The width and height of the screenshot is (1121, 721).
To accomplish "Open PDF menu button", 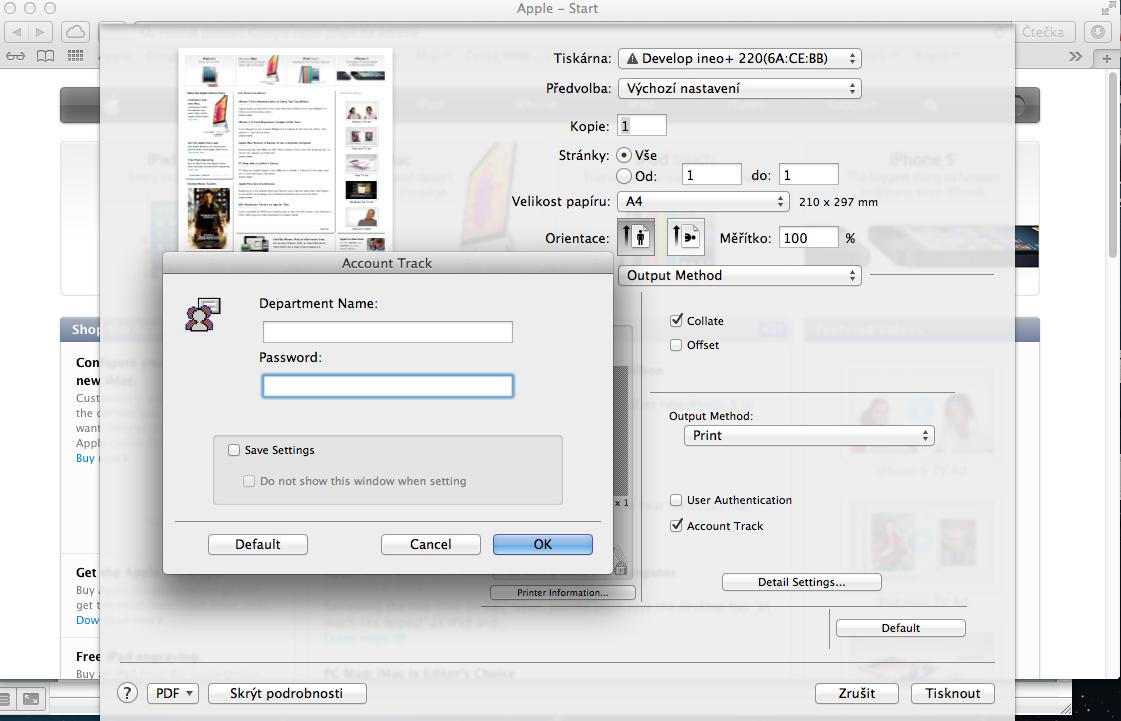I will [172, 693].
